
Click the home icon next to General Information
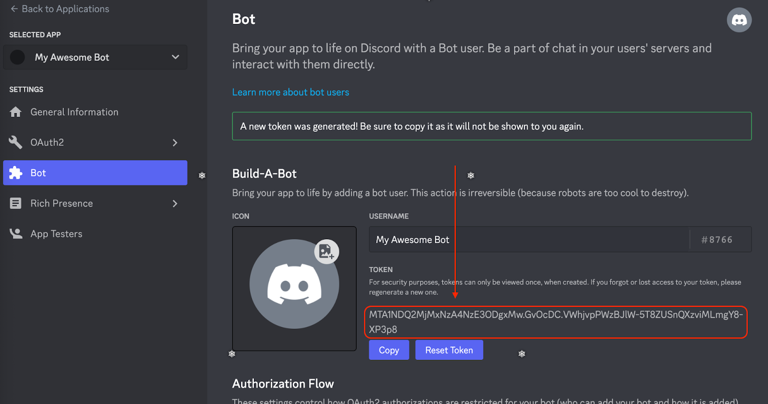(16, 112)
